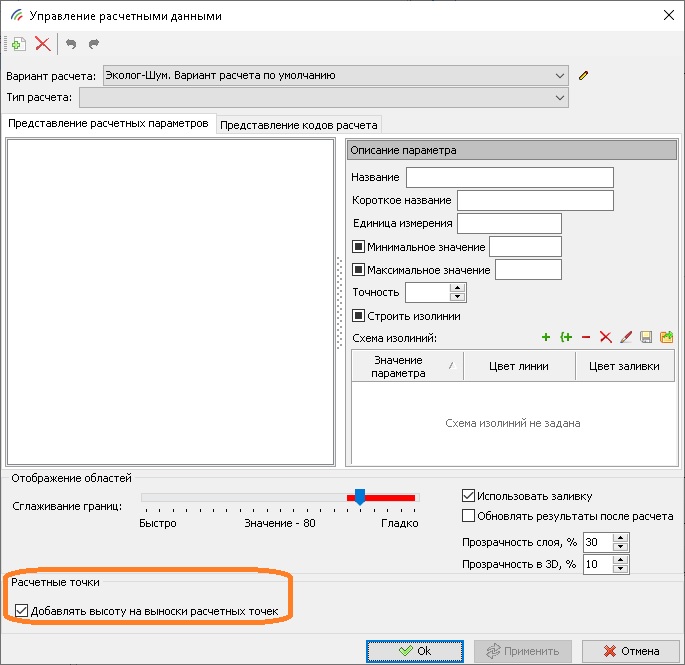Click the pencil icon next to Вариант расчета

[585, 75]
